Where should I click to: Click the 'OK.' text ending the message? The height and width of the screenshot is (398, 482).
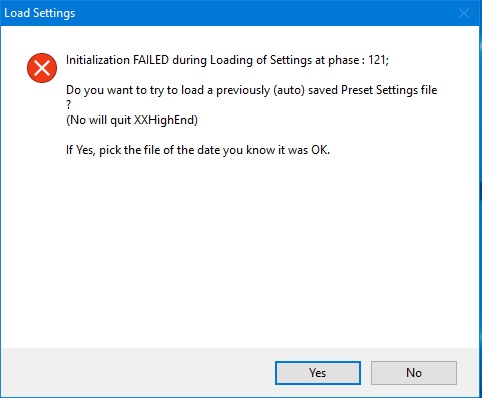click(x=320, y=150)
